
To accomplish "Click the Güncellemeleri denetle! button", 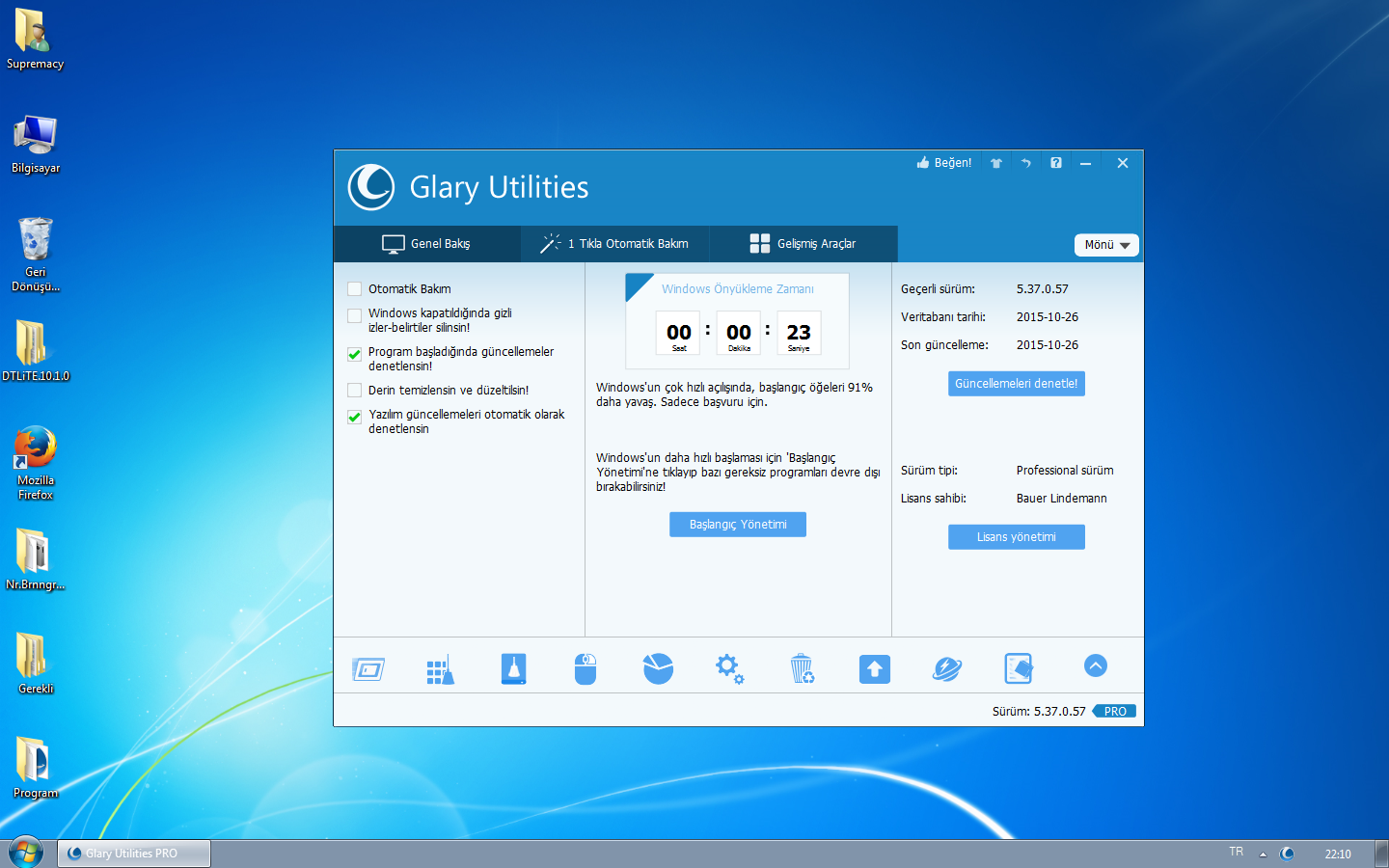I will pyautogui.click(x=1017, y=384).
